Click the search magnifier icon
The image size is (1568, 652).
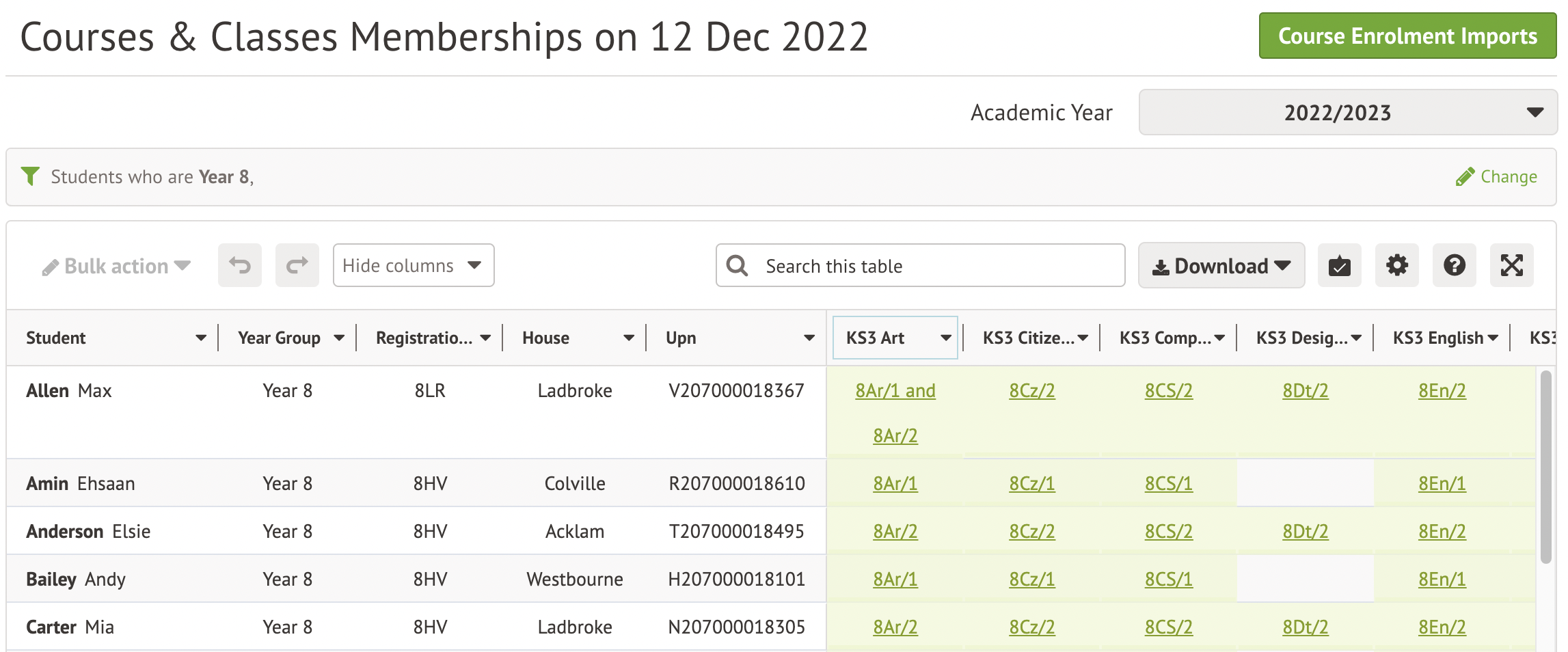pos(737,266)
